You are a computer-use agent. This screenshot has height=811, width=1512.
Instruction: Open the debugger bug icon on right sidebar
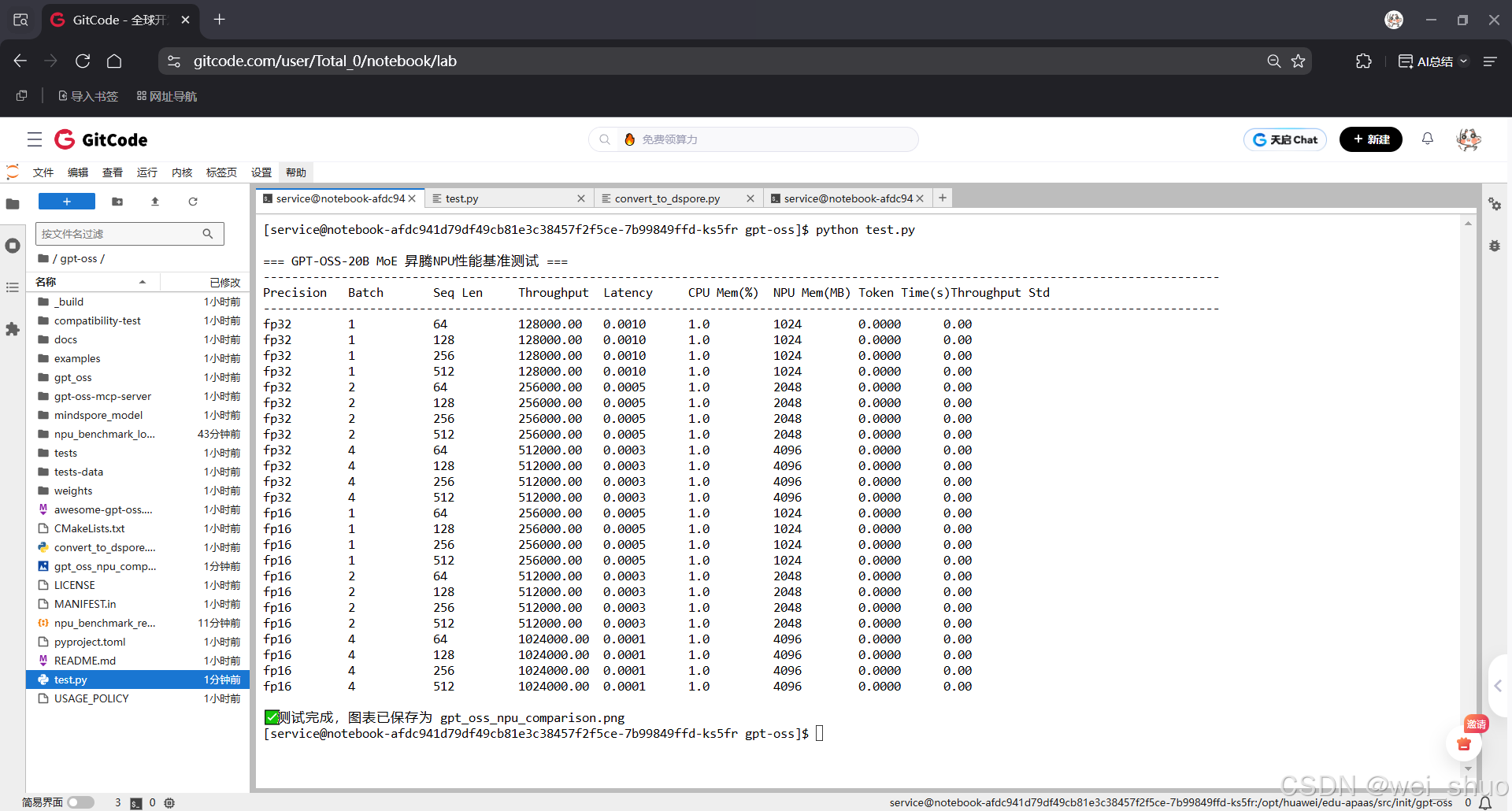(1495, 246)
